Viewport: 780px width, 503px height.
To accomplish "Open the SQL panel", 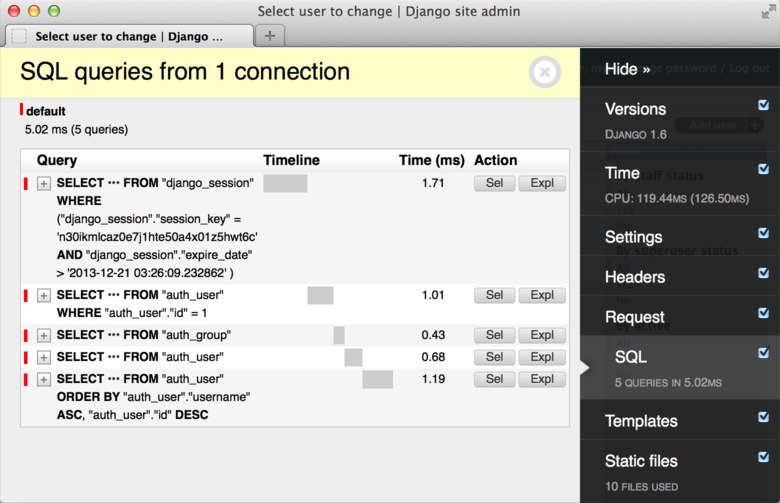I will tap(631, 357).
